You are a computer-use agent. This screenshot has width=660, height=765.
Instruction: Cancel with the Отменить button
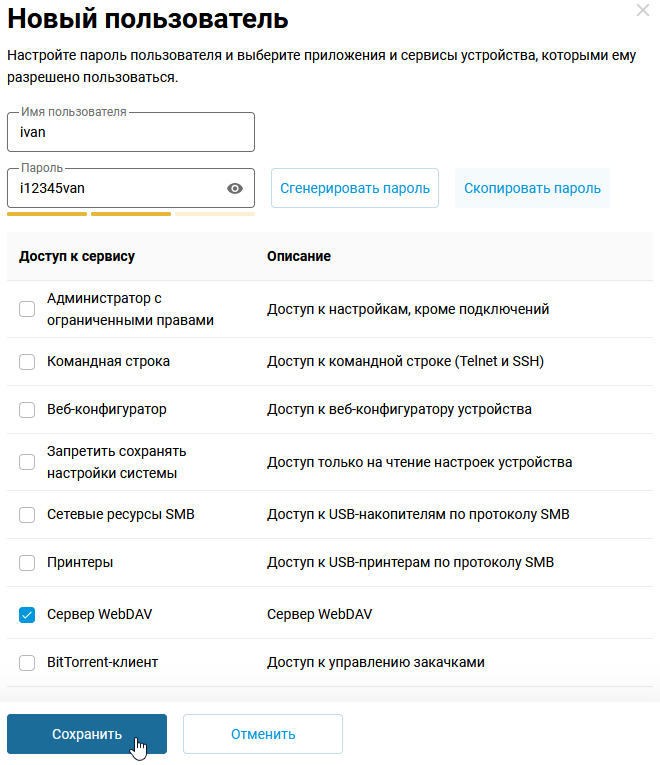tap(263, 734)
